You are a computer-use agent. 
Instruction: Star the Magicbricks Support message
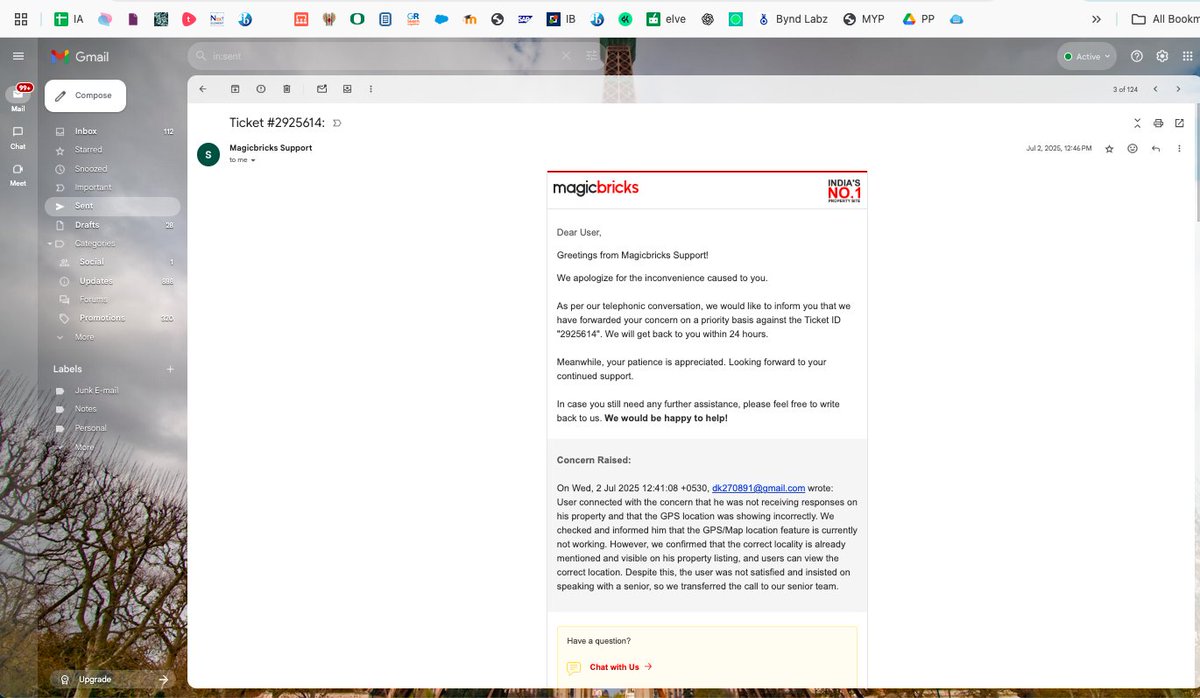coord(1109,148)
